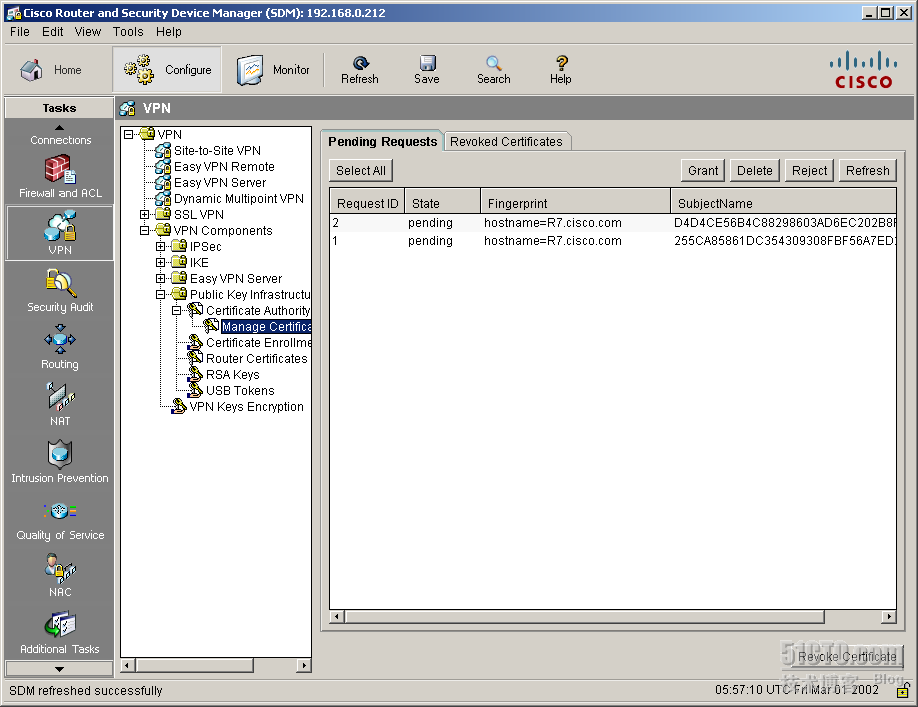Open the Routing task
The height and width of the screenshot is (707, 918).
click(60, 347)
